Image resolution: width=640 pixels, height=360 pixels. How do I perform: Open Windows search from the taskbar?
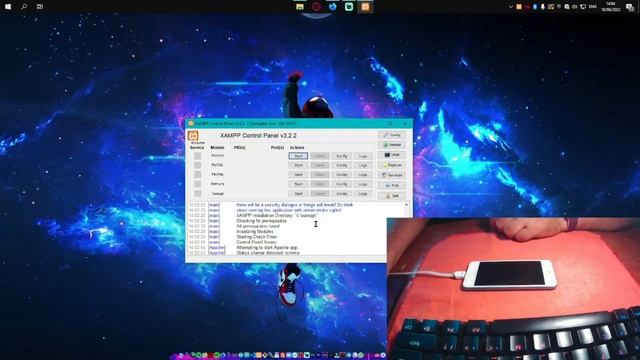click(x=24, y=7)
